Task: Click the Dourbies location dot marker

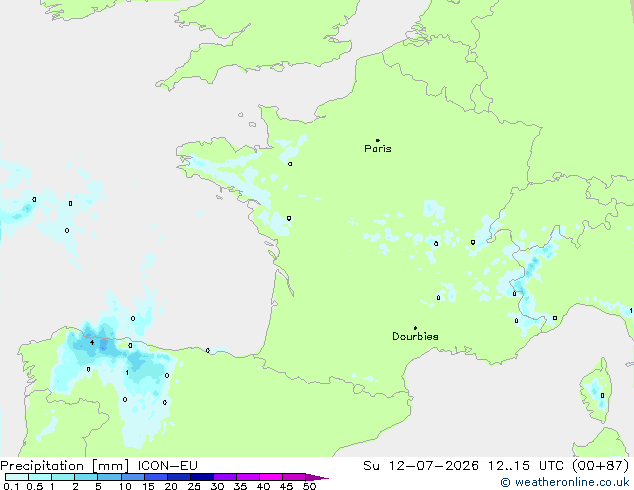Action: coord(415,328)
